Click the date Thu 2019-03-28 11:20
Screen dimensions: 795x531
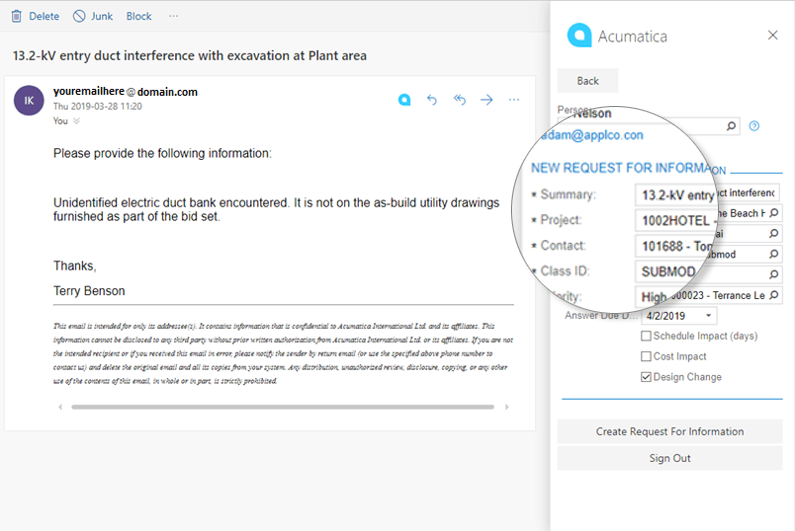tap(97, 107)
